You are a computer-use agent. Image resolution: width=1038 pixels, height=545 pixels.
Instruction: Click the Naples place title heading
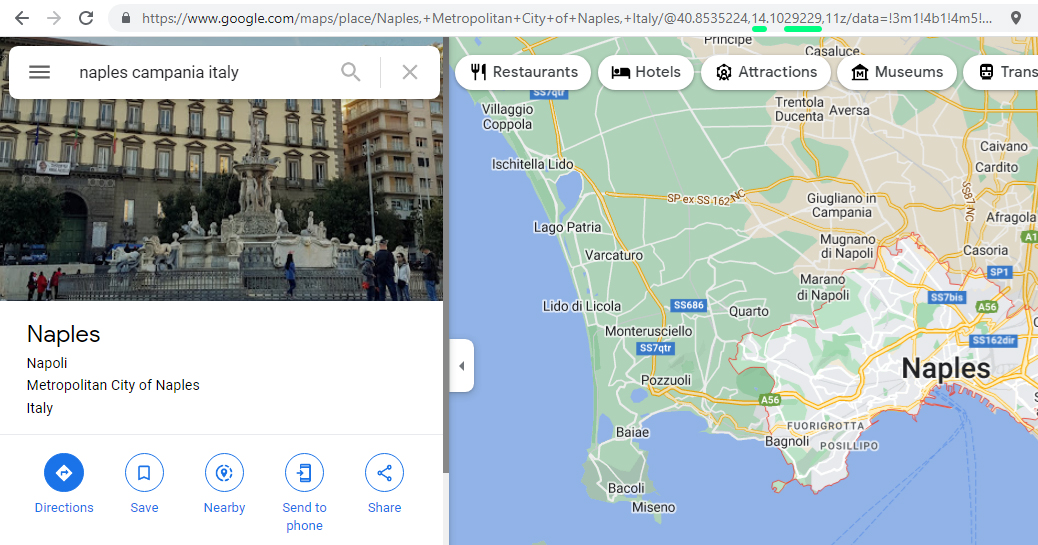64,334
